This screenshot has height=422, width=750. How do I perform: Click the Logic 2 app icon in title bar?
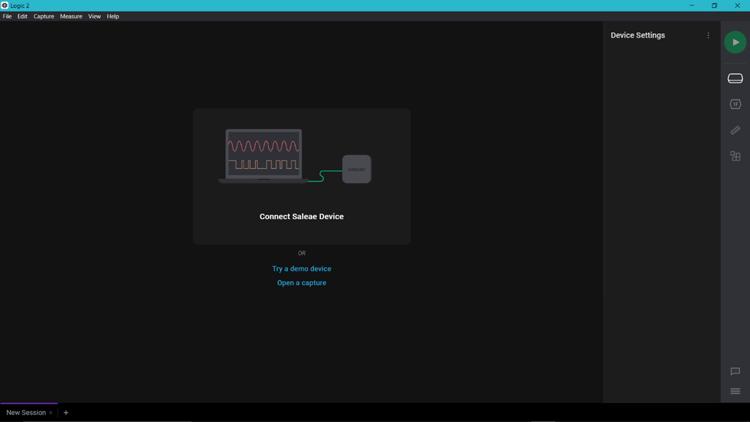(x=5, y=5)
